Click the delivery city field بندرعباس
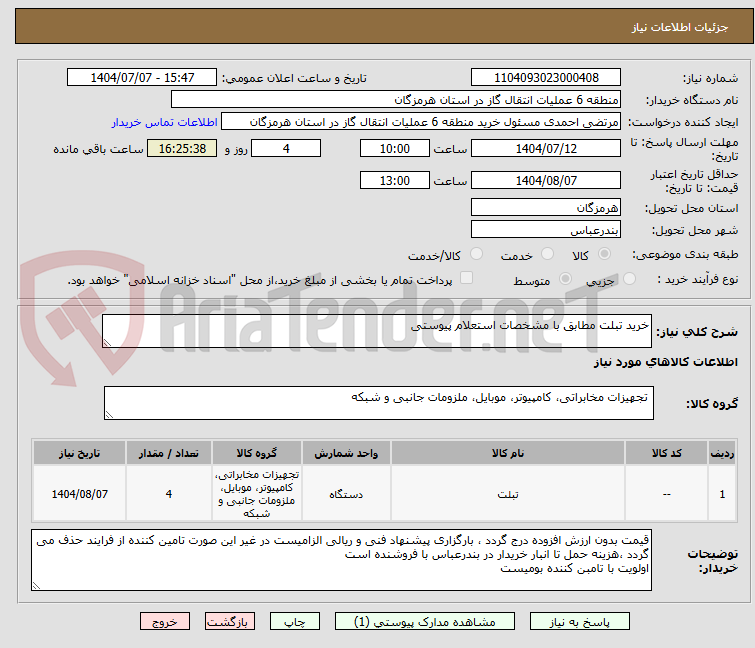Image resolution: width=755 pixels, height=648 pixels. [546, 230]
